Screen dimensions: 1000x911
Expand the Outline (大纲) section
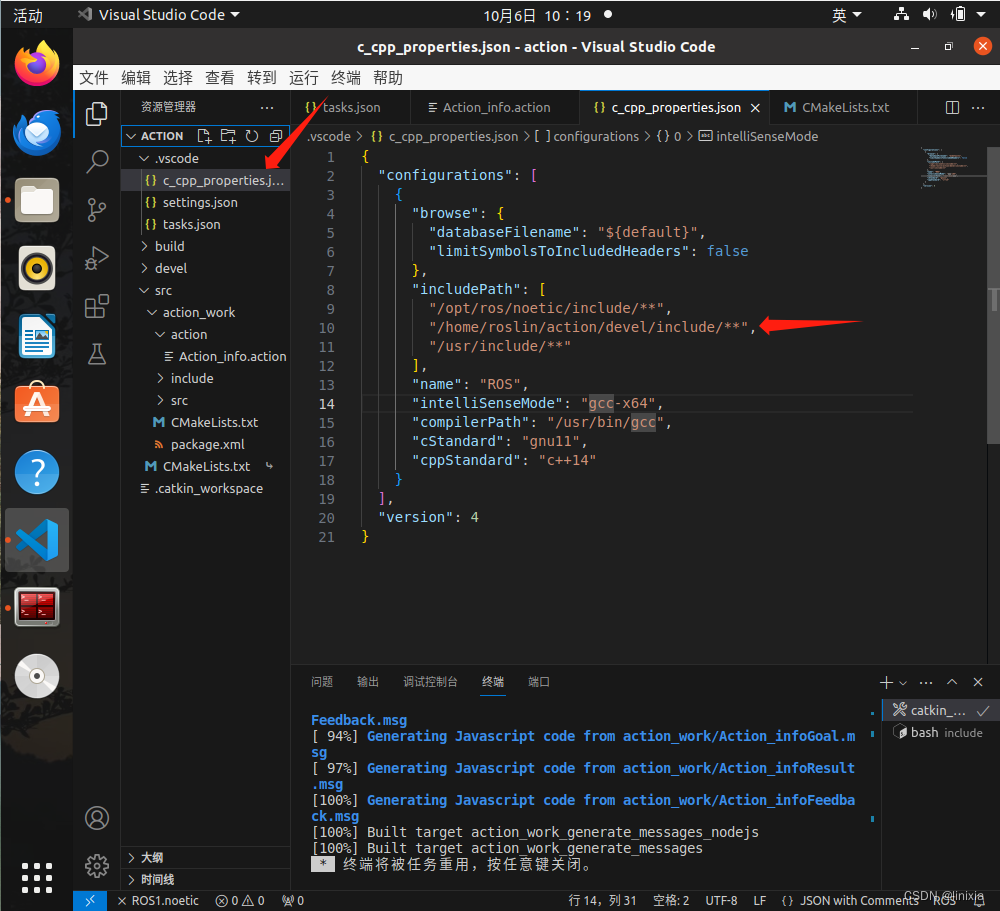click(205, 857)
